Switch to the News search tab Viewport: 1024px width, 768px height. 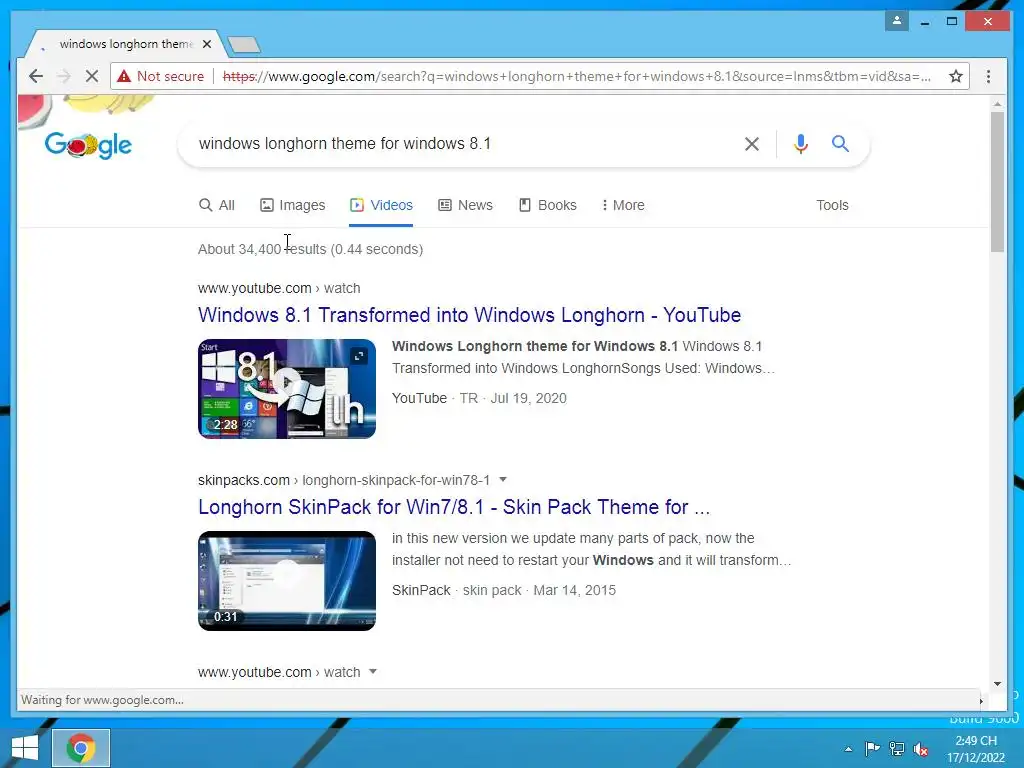tap(466, 205)
